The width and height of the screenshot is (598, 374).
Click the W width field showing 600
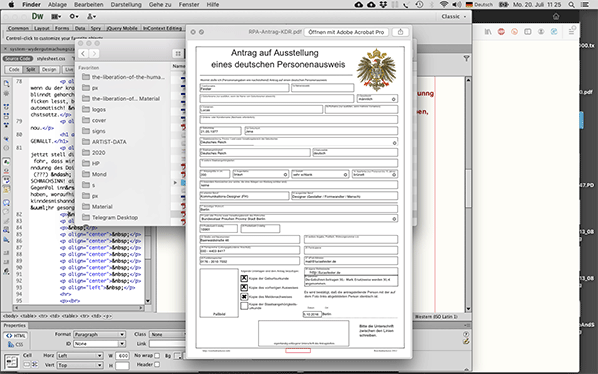[x=122, y=355]
